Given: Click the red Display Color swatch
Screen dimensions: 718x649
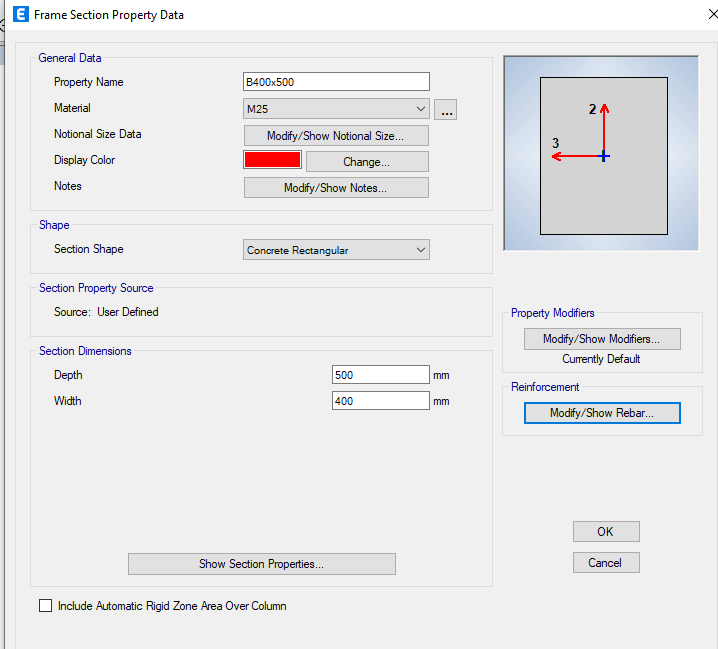Looking at the screenshot, I should point(272,160).
